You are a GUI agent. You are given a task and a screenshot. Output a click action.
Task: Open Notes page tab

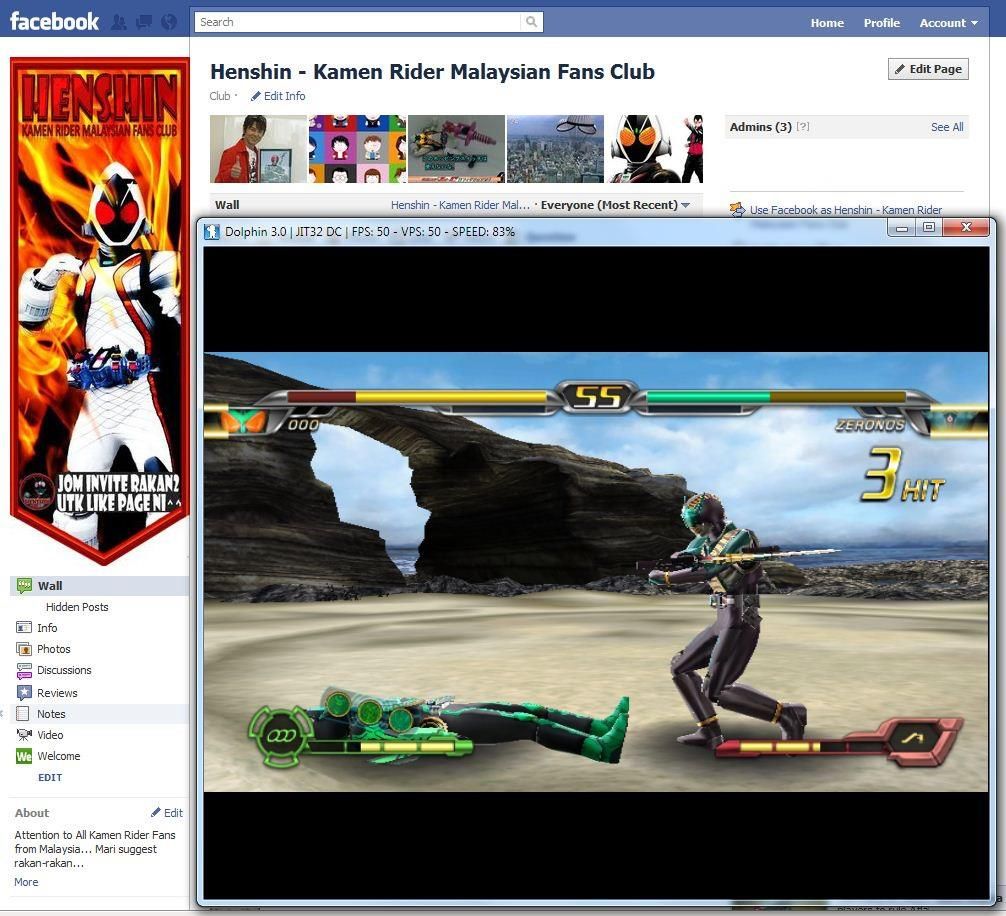pyautogui.click(x=51, y=714)
